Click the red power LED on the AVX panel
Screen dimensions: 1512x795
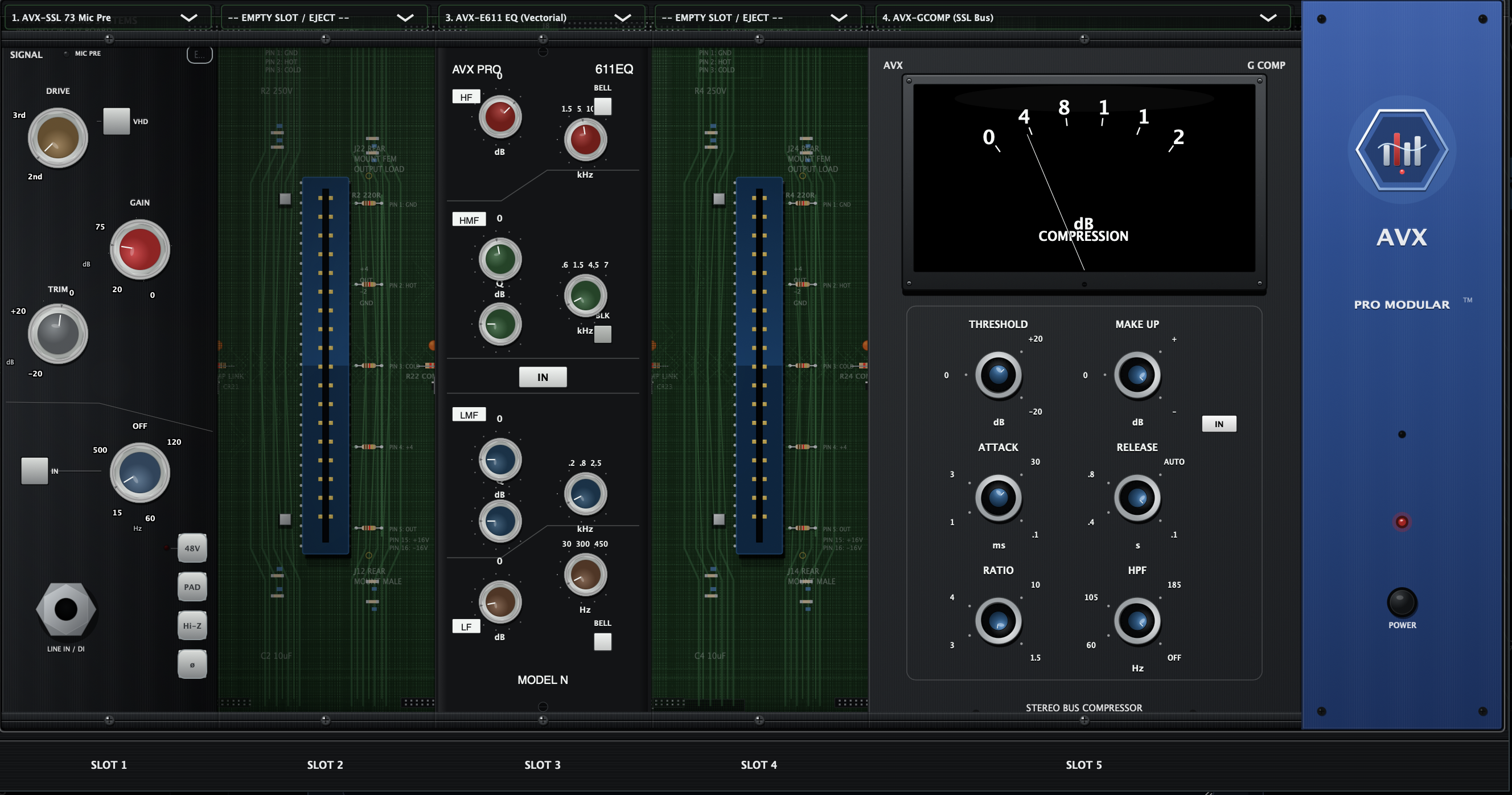1402,522
